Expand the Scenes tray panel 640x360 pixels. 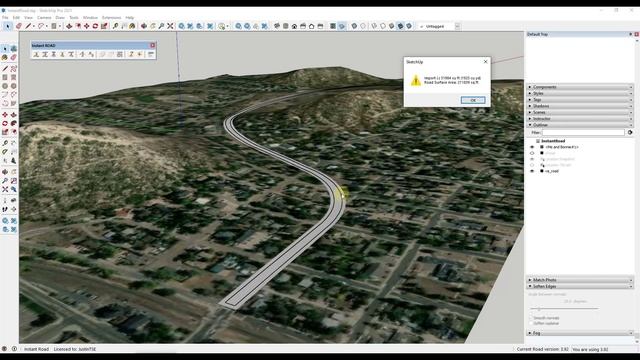(580, 112)
